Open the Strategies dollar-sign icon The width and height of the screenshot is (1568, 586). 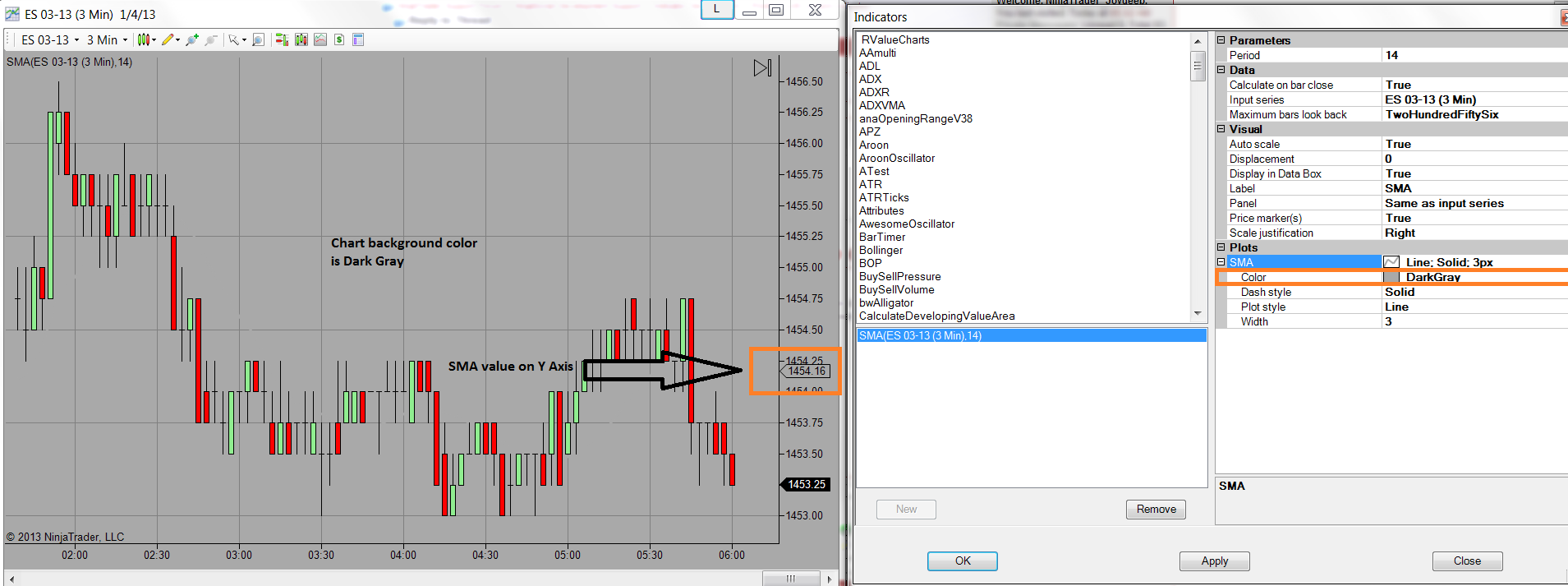point(339,39)
